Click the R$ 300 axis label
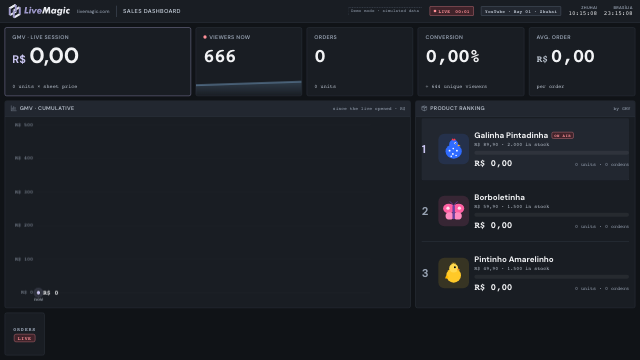This screenshot has width=640, height=360. 24,192
